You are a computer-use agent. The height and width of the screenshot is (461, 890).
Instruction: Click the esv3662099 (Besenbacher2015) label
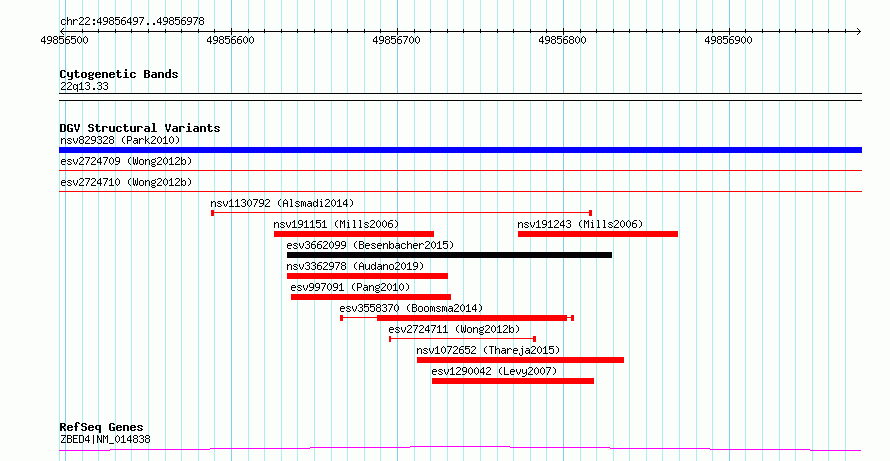point(370,245)
